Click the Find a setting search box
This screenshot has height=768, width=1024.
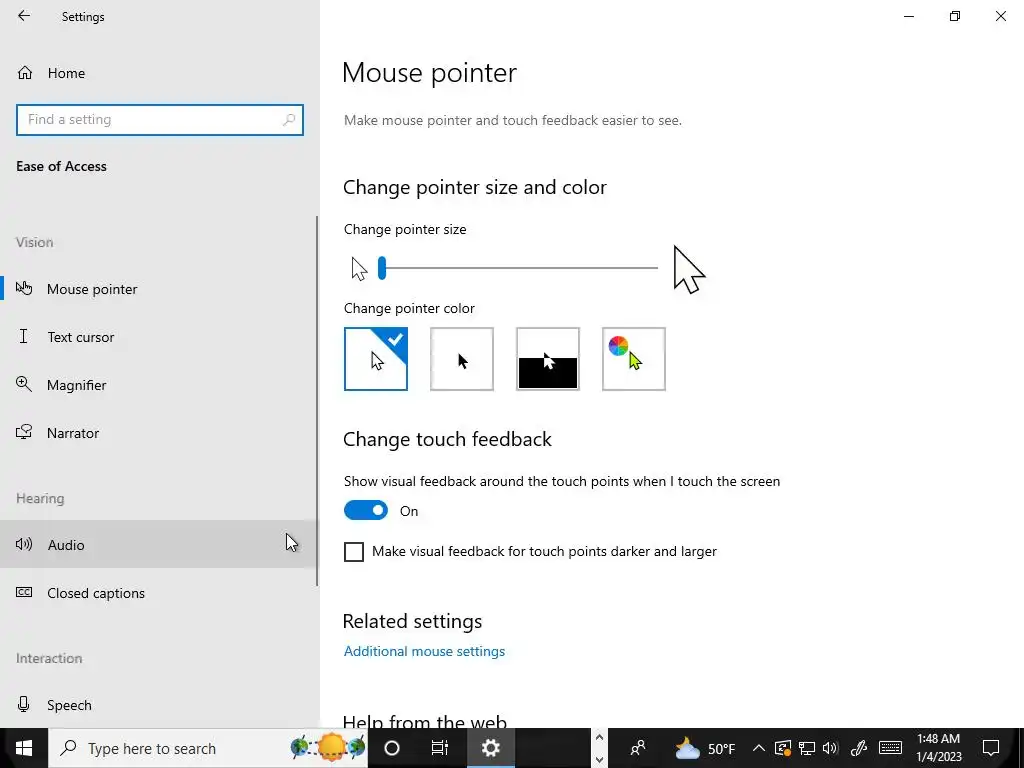[x=160, y=120]
